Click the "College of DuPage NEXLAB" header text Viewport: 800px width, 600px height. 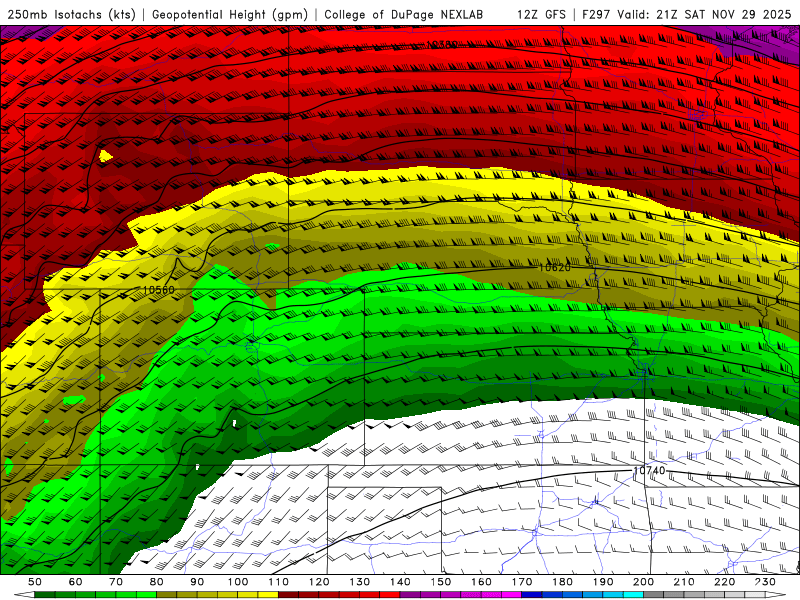(x=404, y=14)
